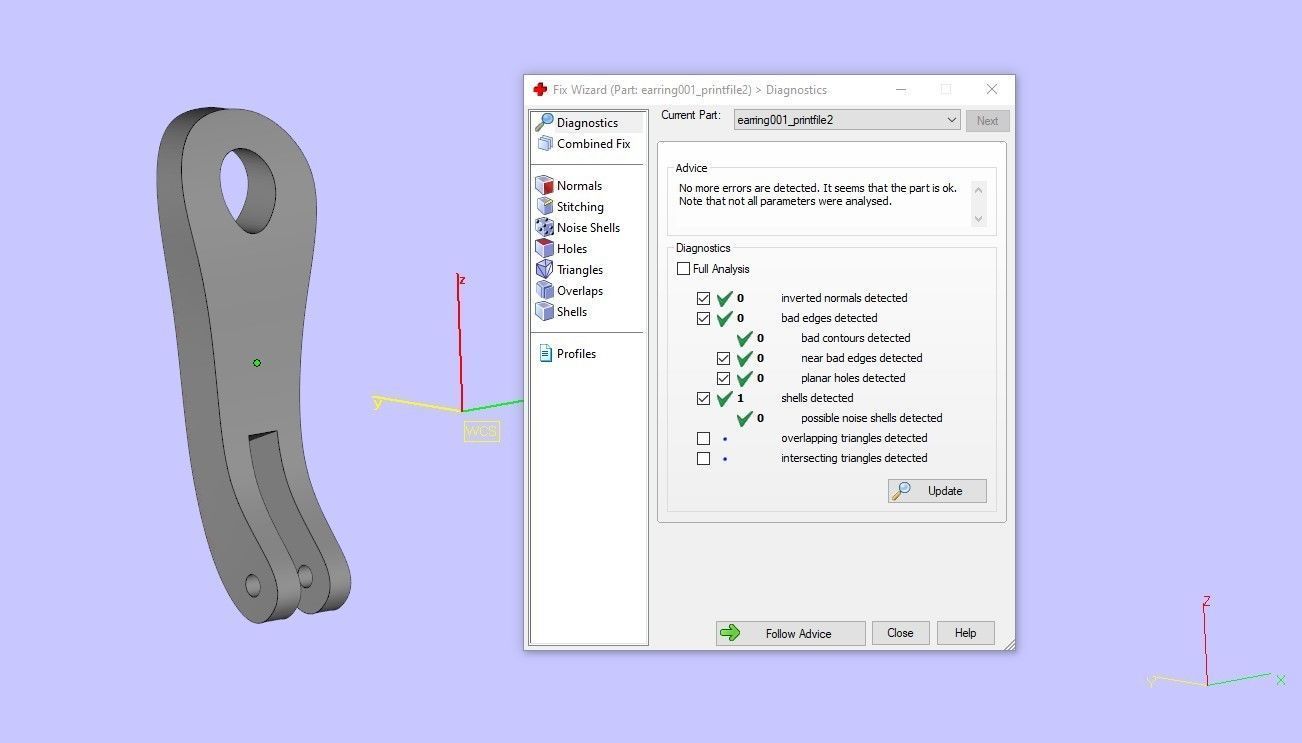Click the Fix Wizard window close X

click(991, 89)
